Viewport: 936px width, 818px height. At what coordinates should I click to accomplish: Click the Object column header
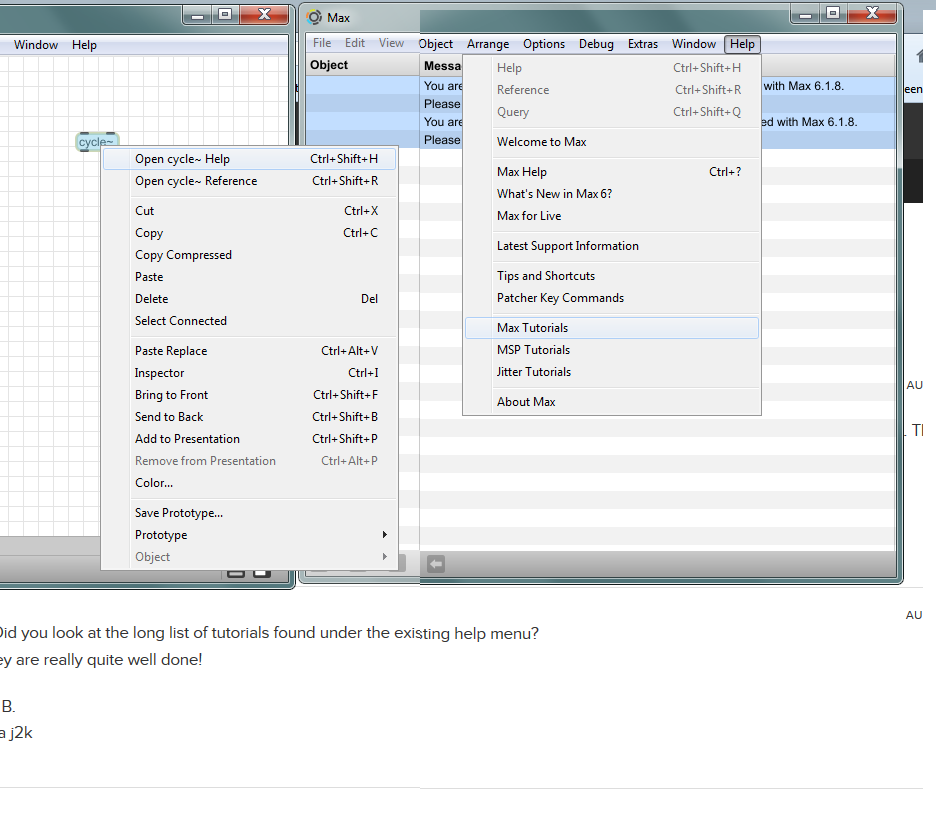(x=330, y=65)
